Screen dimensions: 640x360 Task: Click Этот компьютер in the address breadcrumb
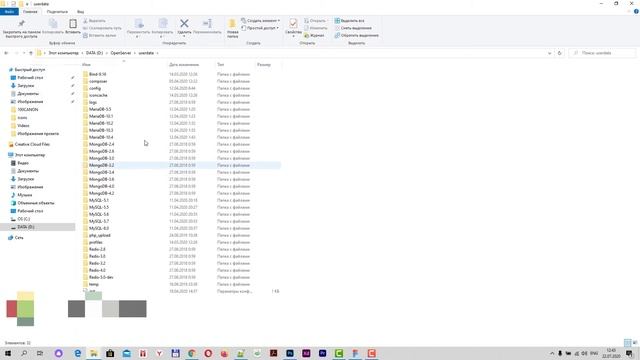(x=63, y=53)
